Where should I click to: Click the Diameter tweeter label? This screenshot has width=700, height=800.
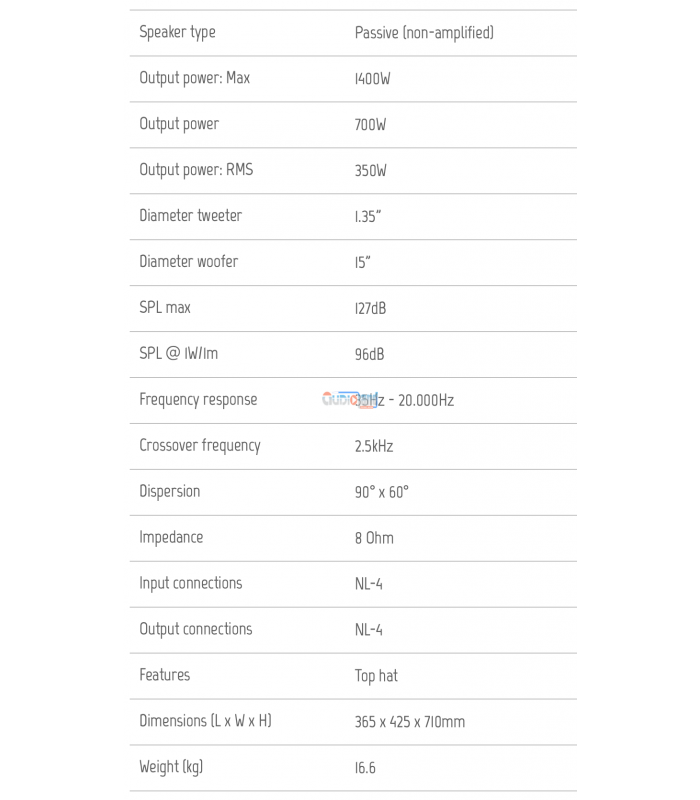(x=191, y=216)
